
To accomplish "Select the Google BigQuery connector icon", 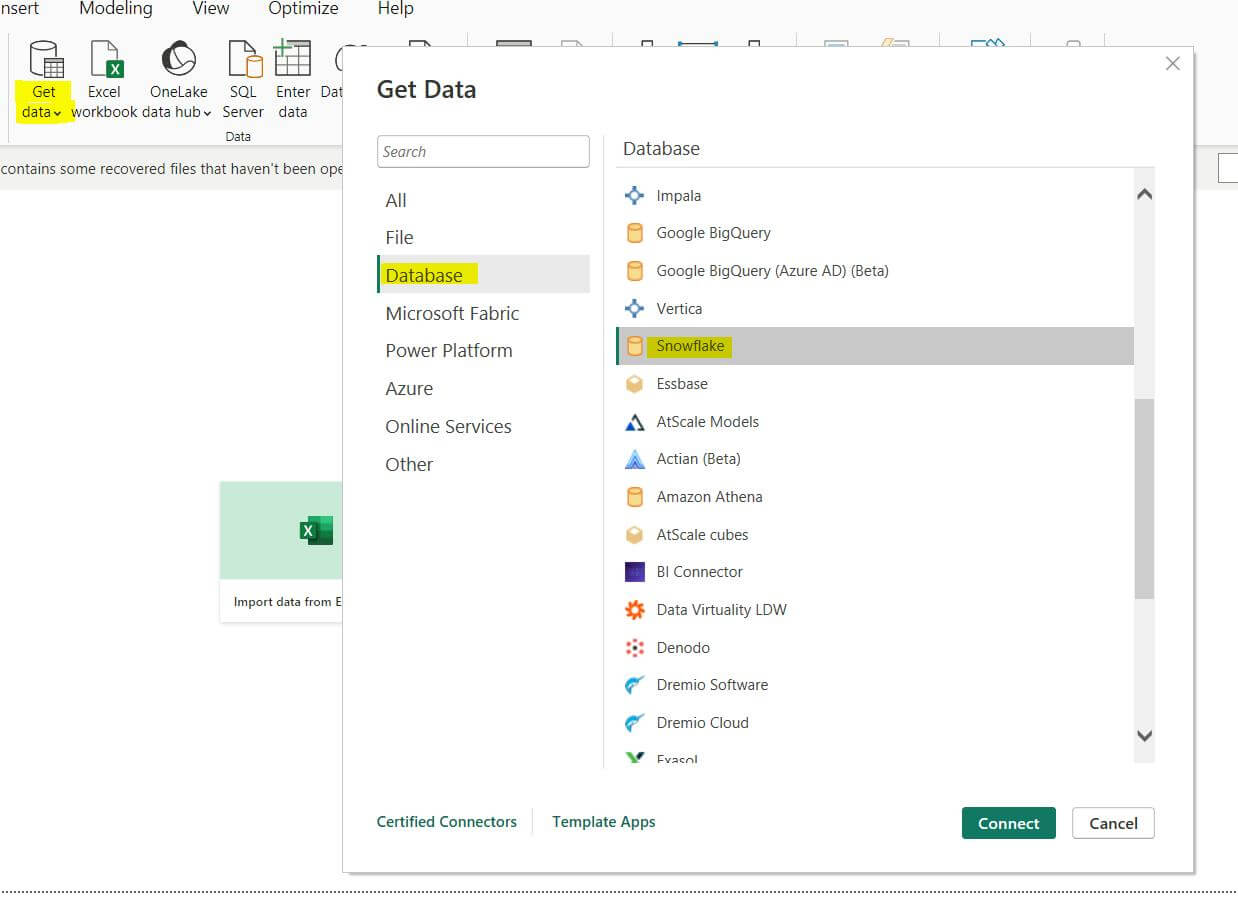I will 634,233.
